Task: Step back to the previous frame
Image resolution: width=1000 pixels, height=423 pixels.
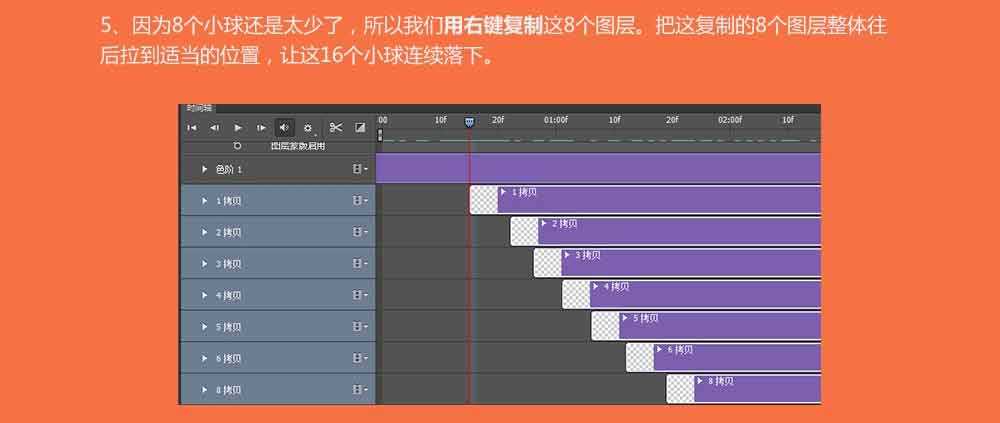Action: point(214,128)
